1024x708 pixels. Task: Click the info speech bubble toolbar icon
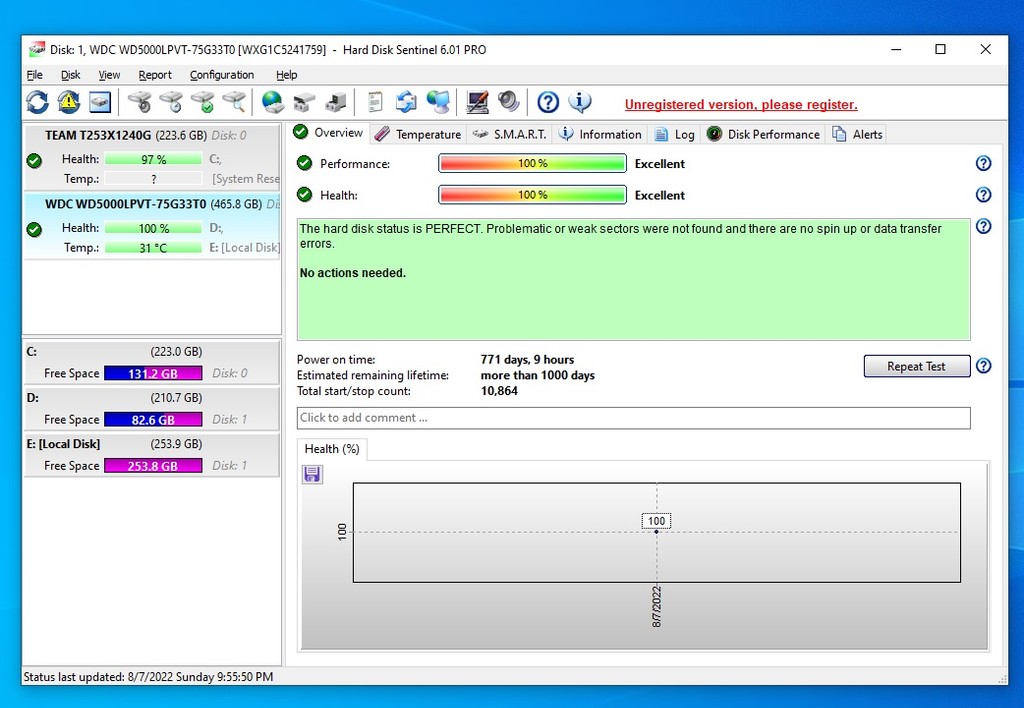pos(580,102)
